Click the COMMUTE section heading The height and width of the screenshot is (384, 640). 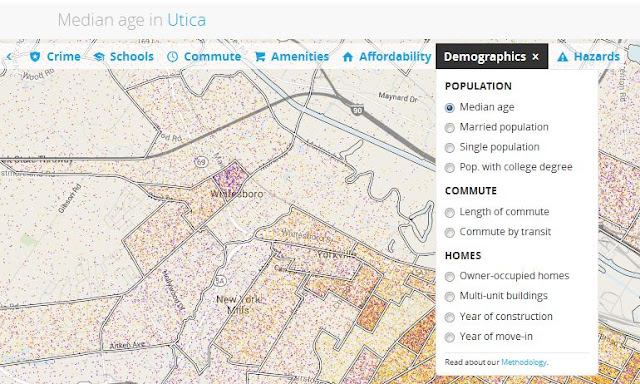click(471, 191)
